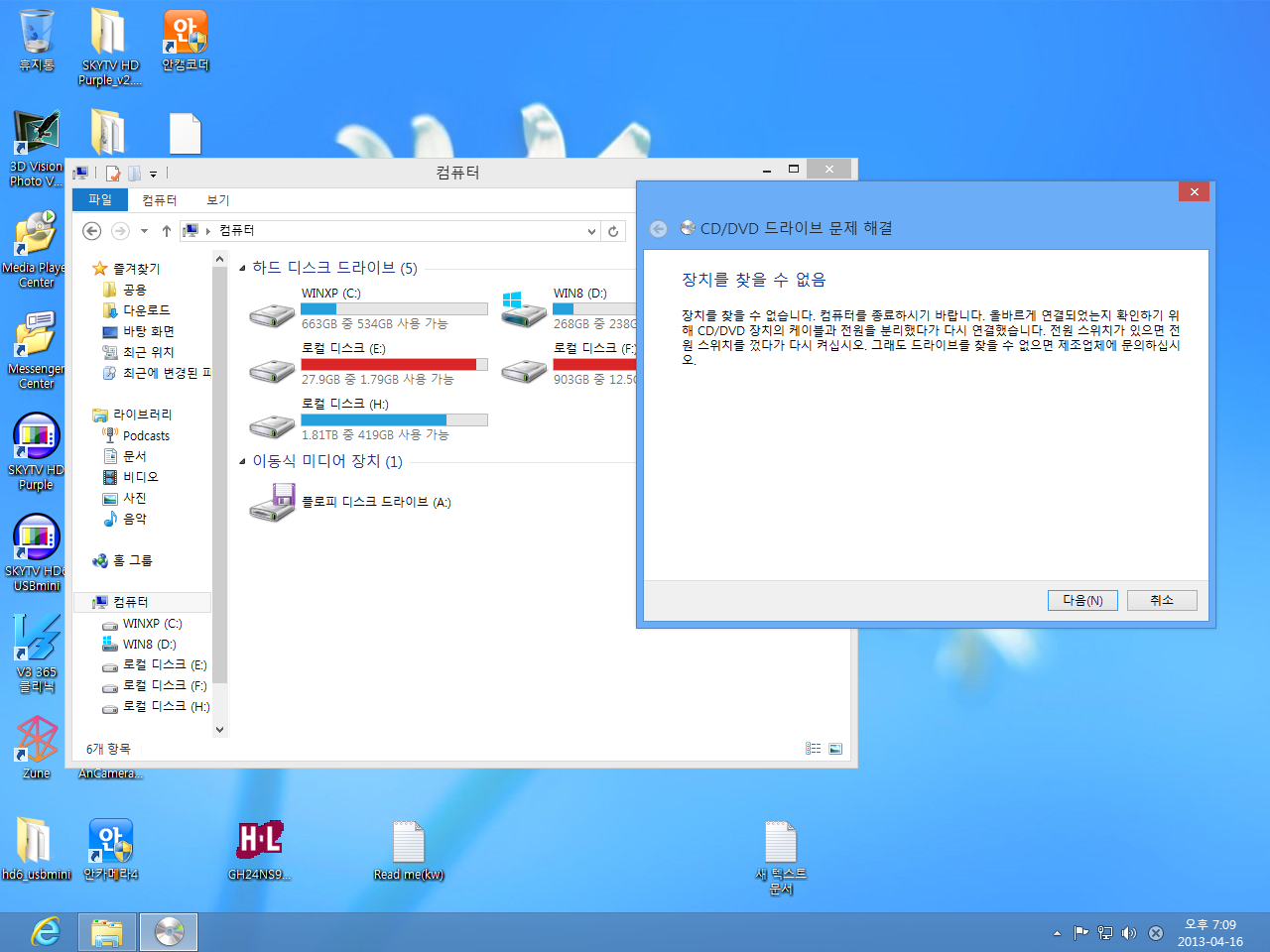Switch to the 보기 ribbon tab
1270x952 pixels.
coord(217,200)
